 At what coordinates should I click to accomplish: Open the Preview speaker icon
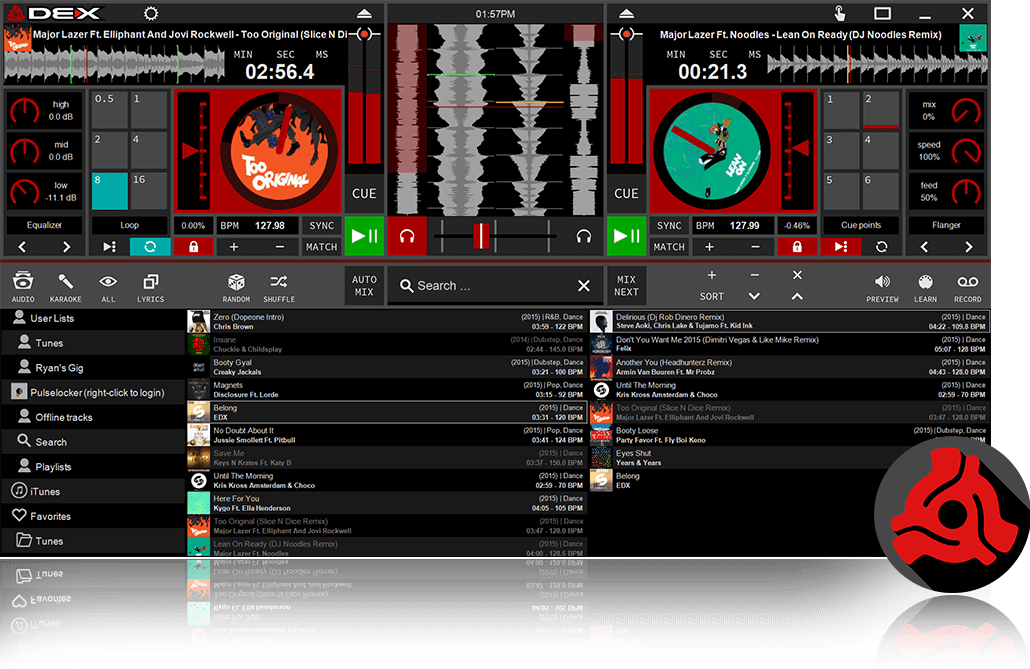click(x=882, y=283)
